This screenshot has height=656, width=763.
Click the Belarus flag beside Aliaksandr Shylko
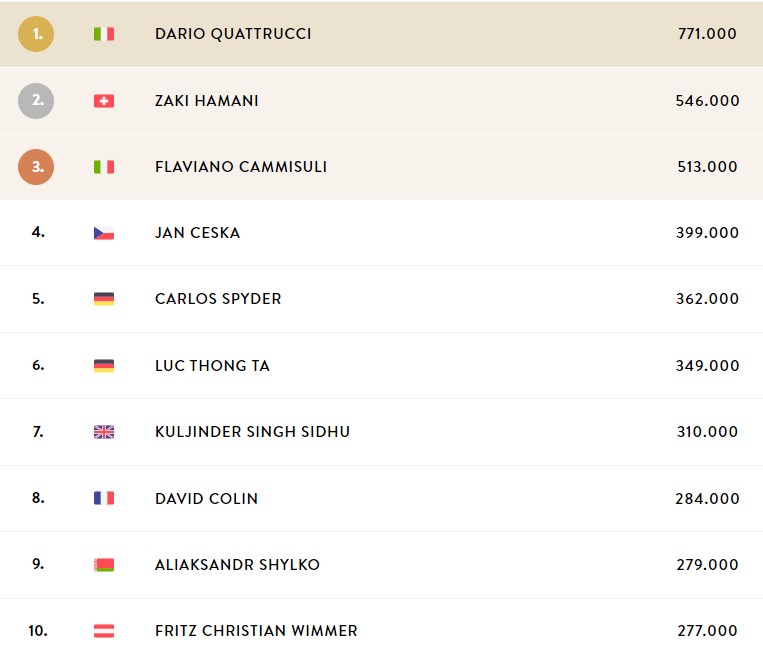point(104,565)
